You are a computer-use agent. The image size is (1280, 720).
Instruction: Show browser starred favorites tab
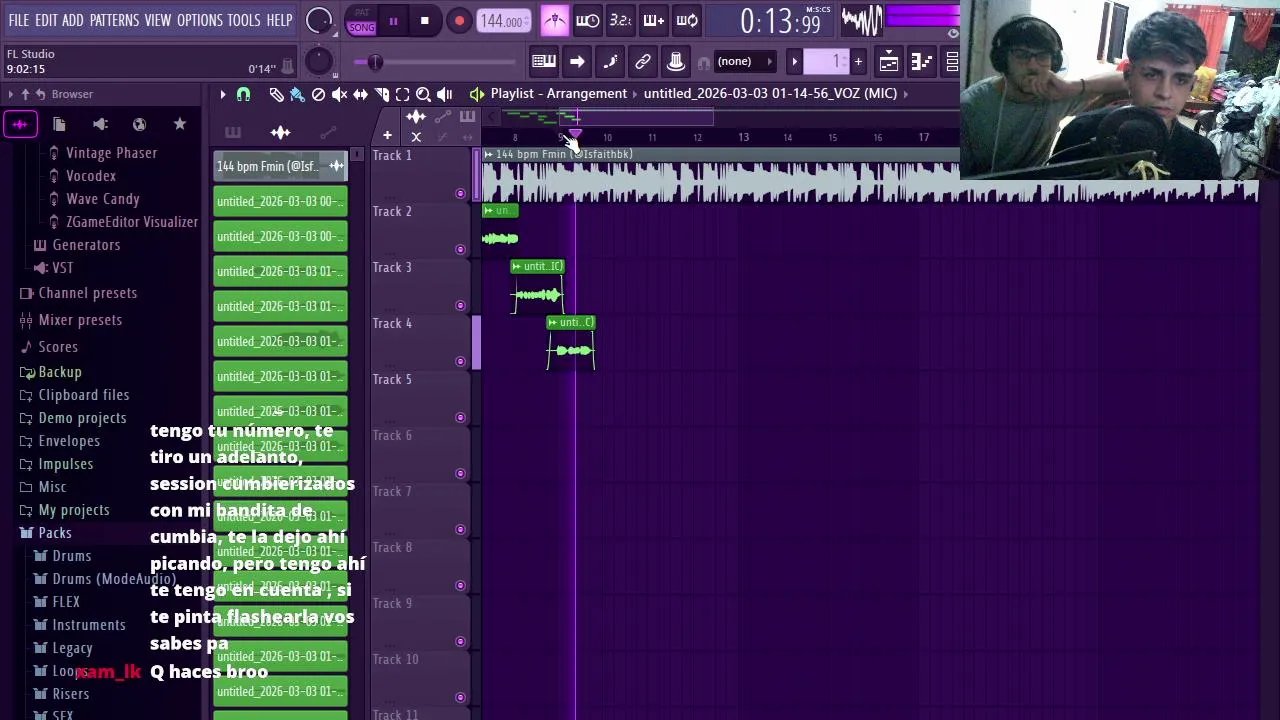[x=179, y=124]
